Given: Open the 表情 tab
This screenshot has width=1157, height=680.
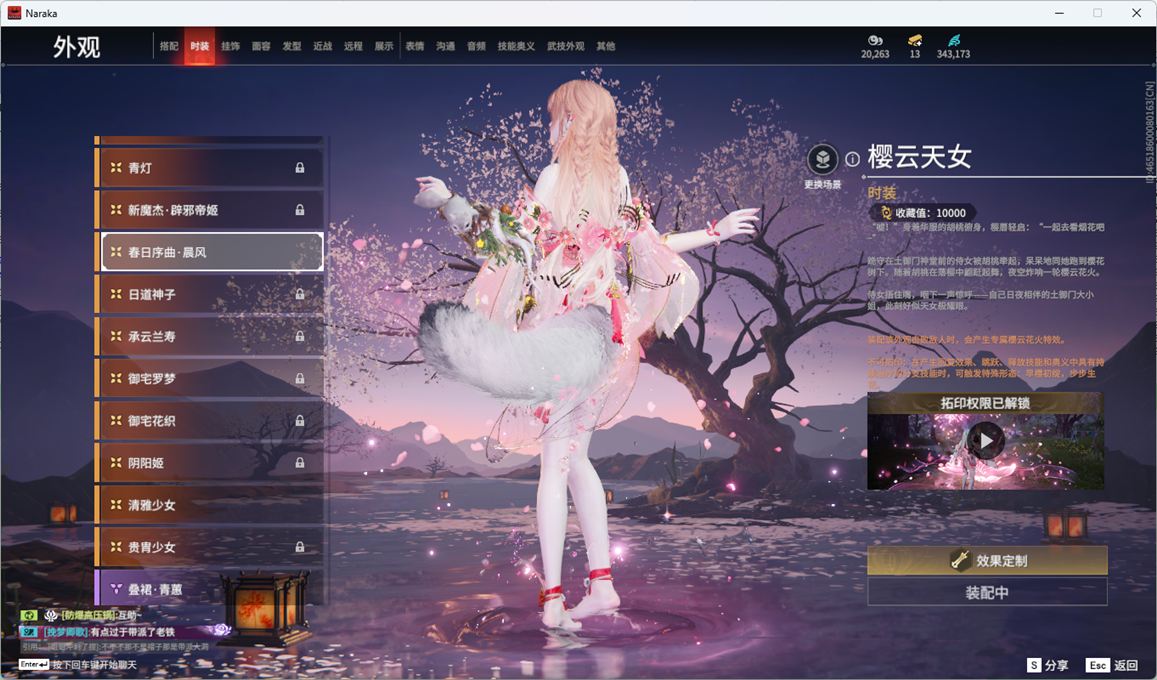Looking at the screenshot, I should [415, 46].
